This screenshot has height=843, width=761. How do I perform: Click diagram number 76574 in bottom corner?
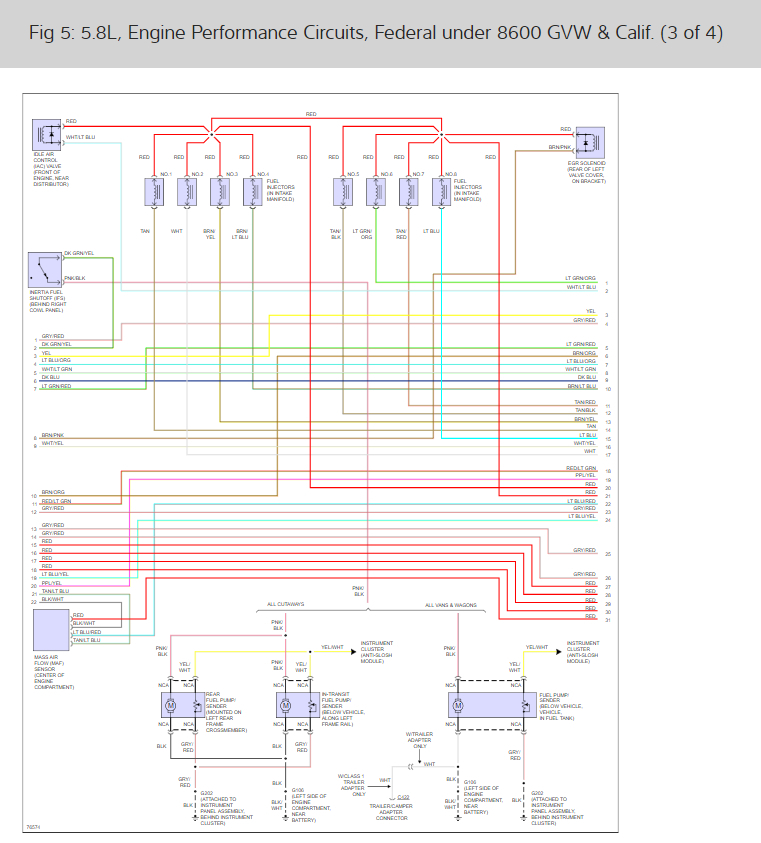(x=34, y=826)
